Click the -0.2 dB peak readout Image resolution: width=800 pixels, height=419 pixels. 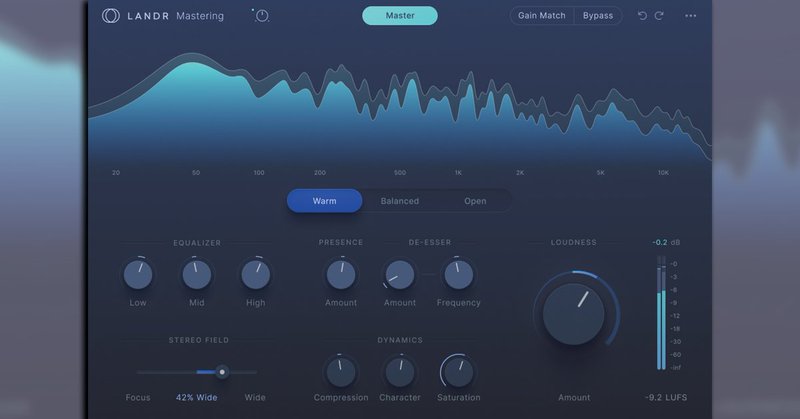666,242
